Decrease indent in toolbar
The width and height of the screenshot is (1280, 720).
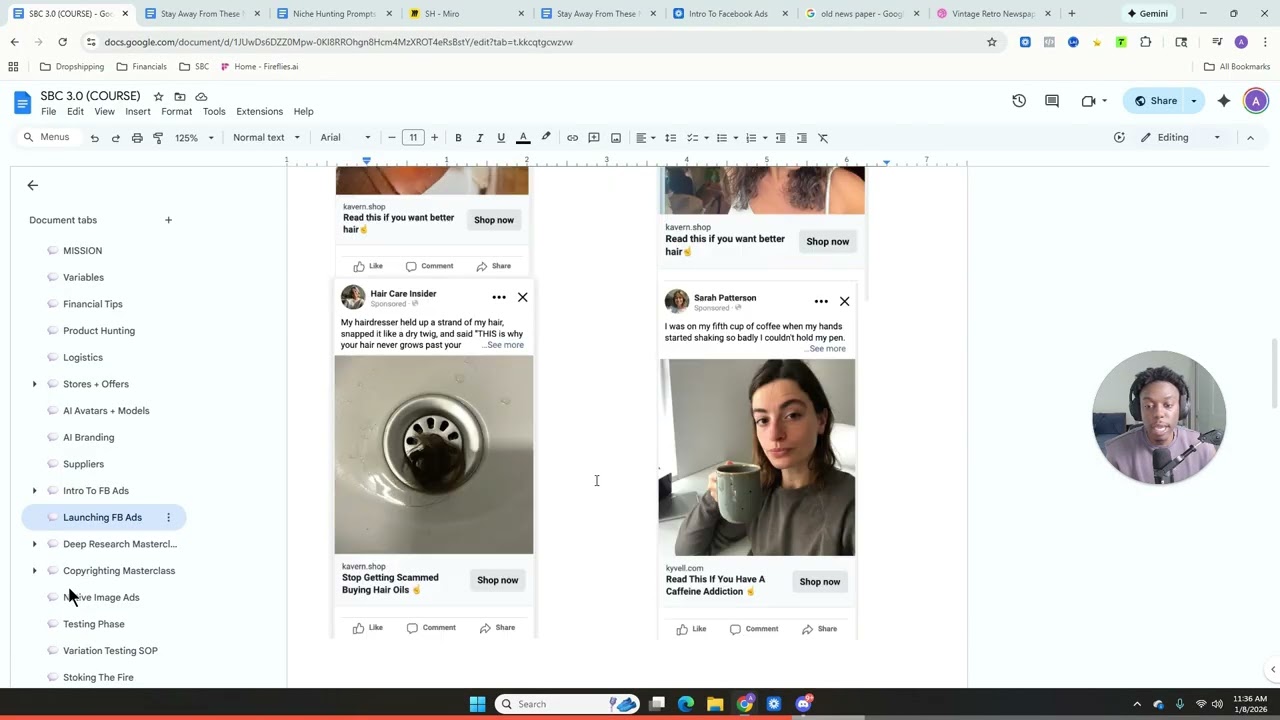(x=780, y=138)
